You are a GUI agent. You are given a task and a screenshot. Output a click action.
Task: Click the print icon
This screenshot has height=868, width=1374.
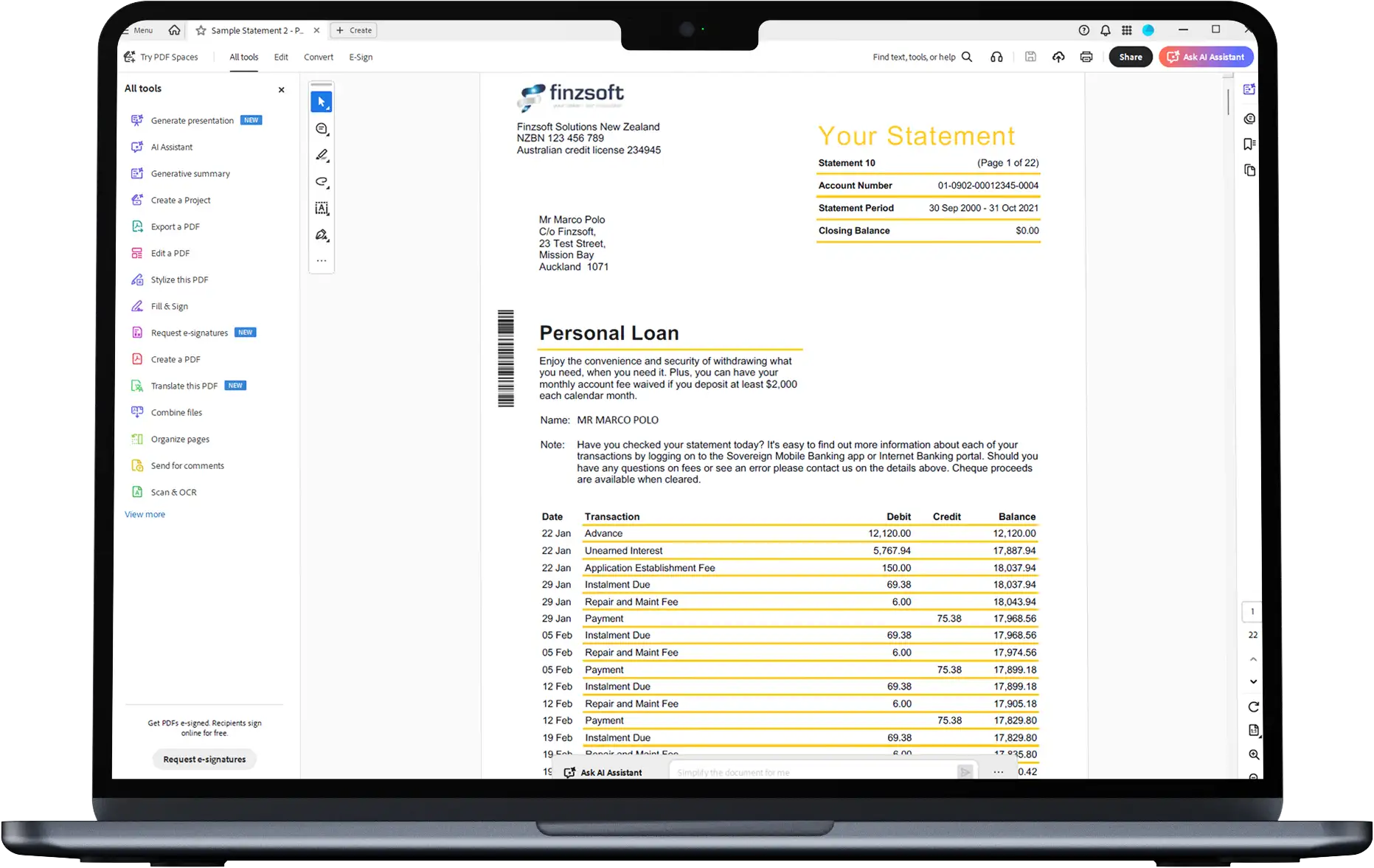click(x=1086, y=57)
